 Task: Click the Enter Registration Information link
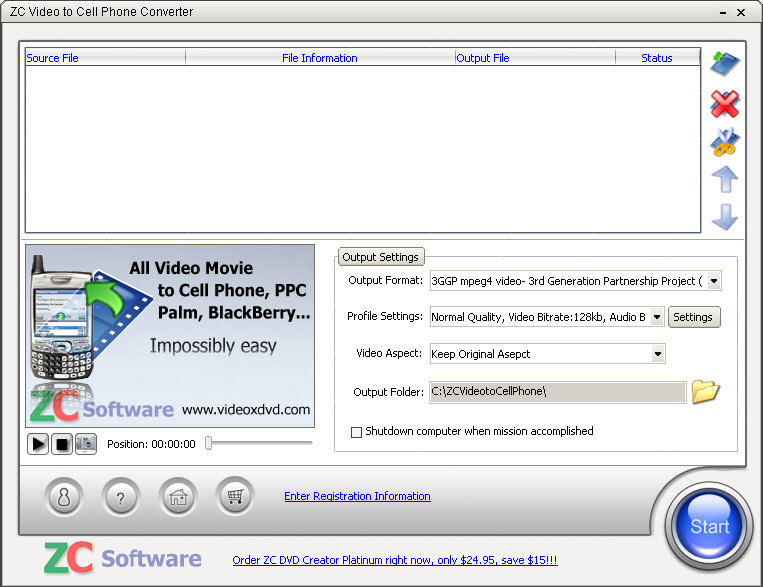(357, 496)
